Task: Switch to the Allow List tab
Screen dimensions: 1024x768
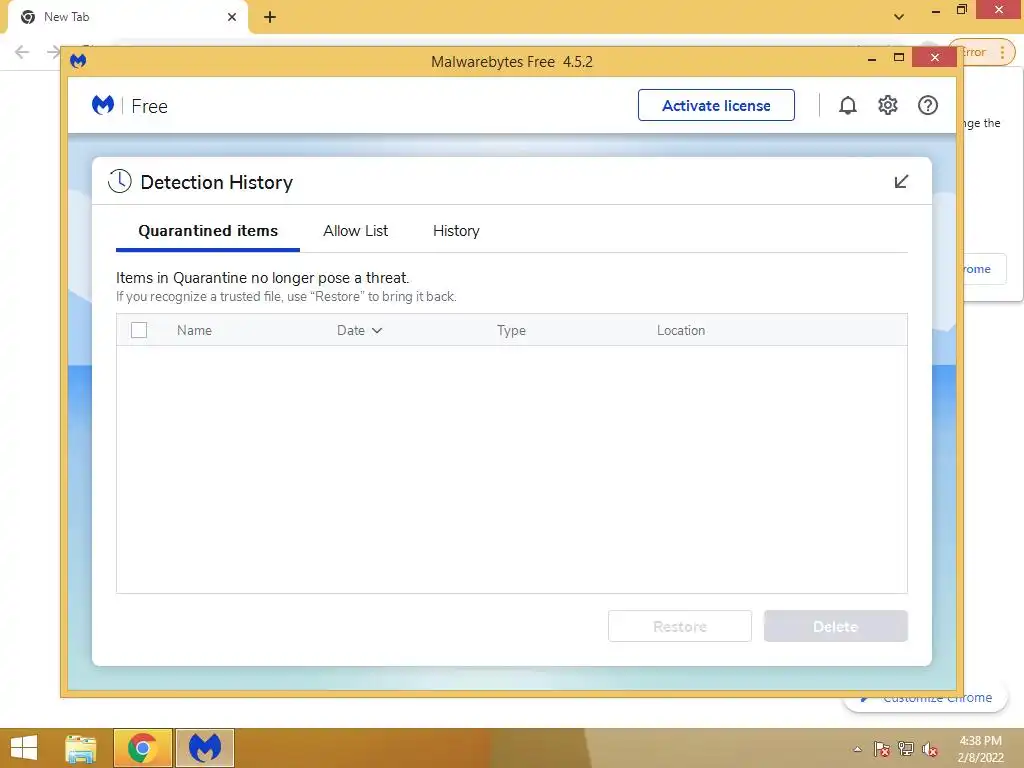Action: [355, 231]
